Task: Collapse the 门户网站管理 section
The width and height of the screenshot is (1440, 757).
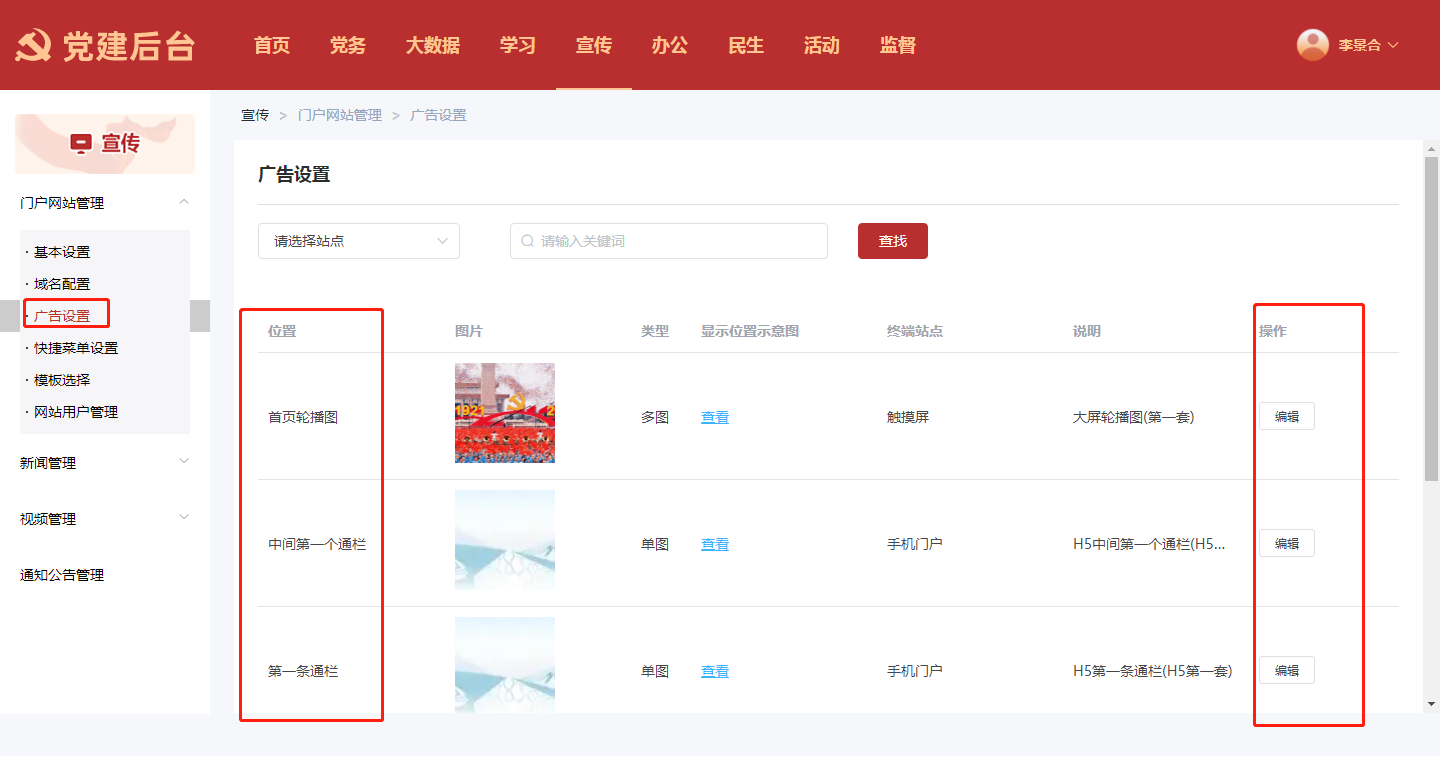Action: pos(183,203)
